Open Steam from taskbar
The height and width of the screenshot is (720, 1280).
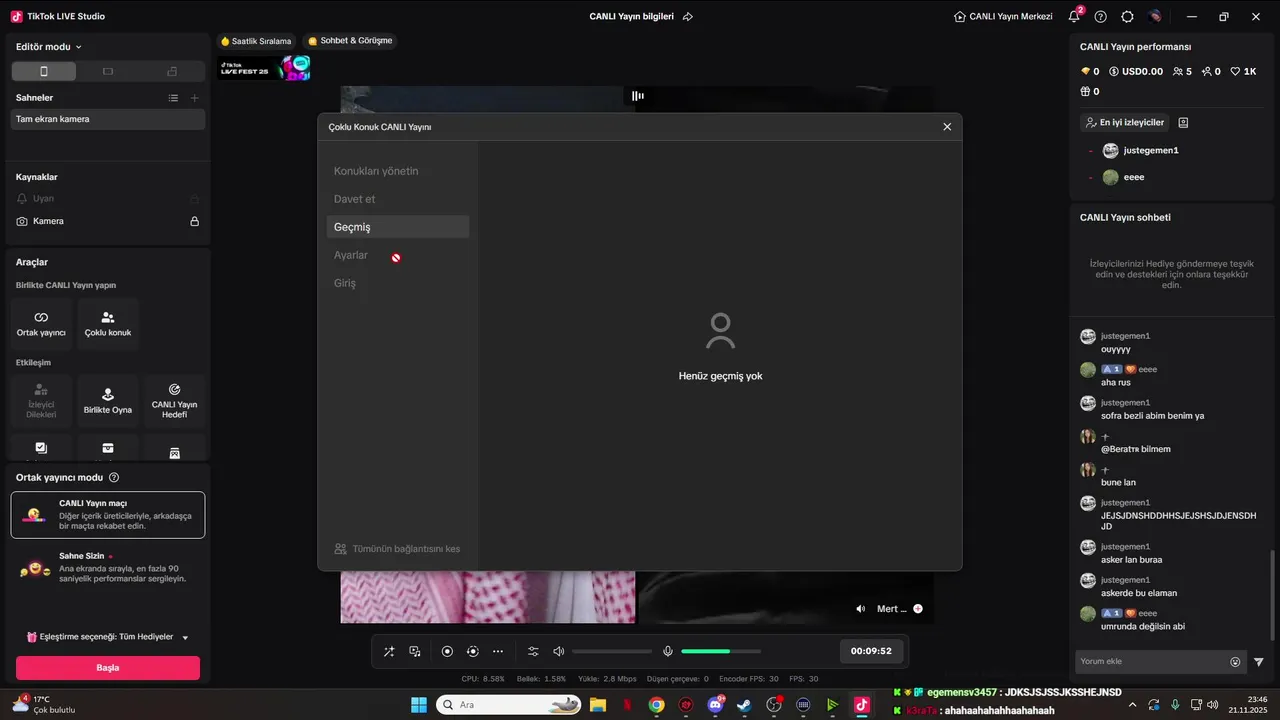(744, 705)
